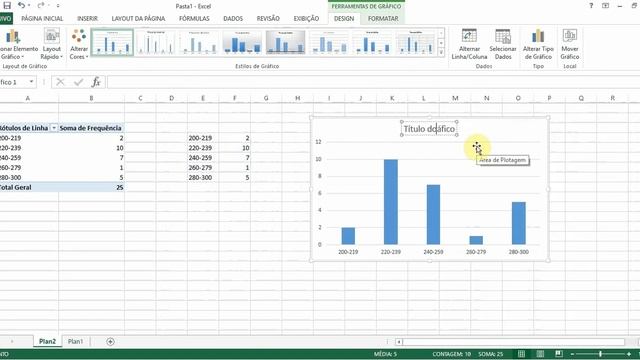Image resolution: width=640 pixels, height=360 pixels.
Task: Open Layout Rápido dropdown
Action: [x=52, y=44]
